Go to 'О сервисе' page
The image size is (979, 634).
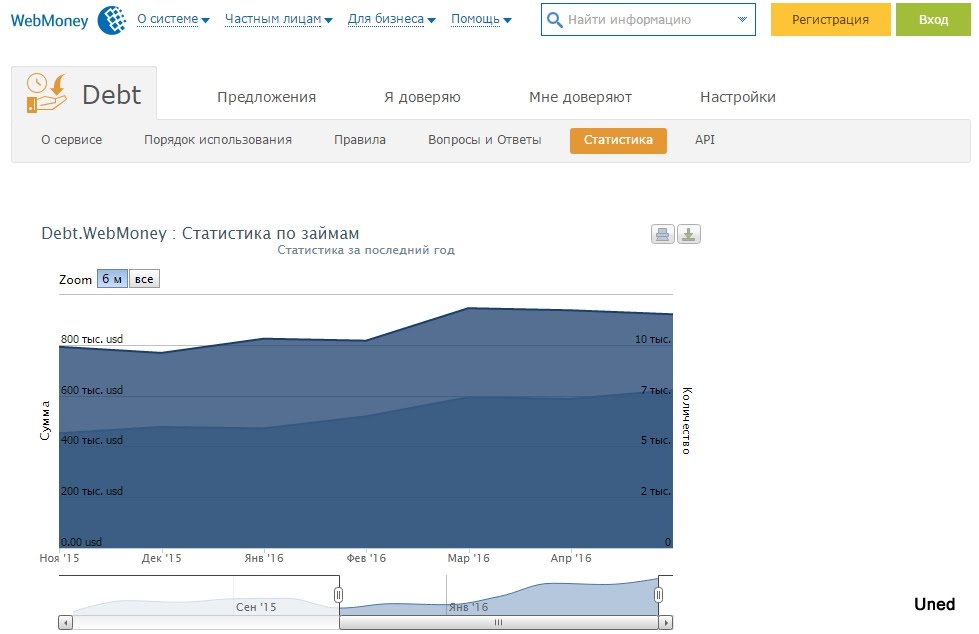click(x=72, y=140)
